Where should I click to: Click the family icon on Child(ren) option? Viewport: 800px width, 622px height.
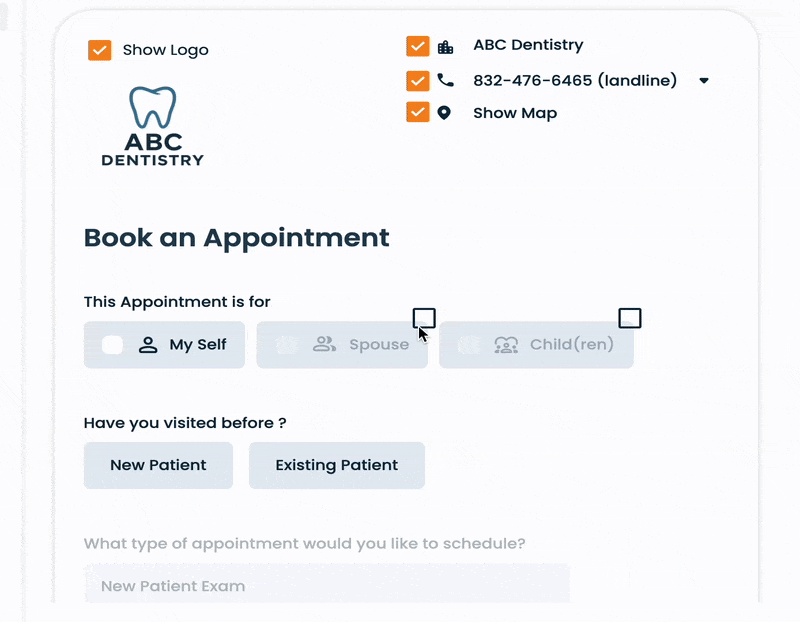(506, 345)
